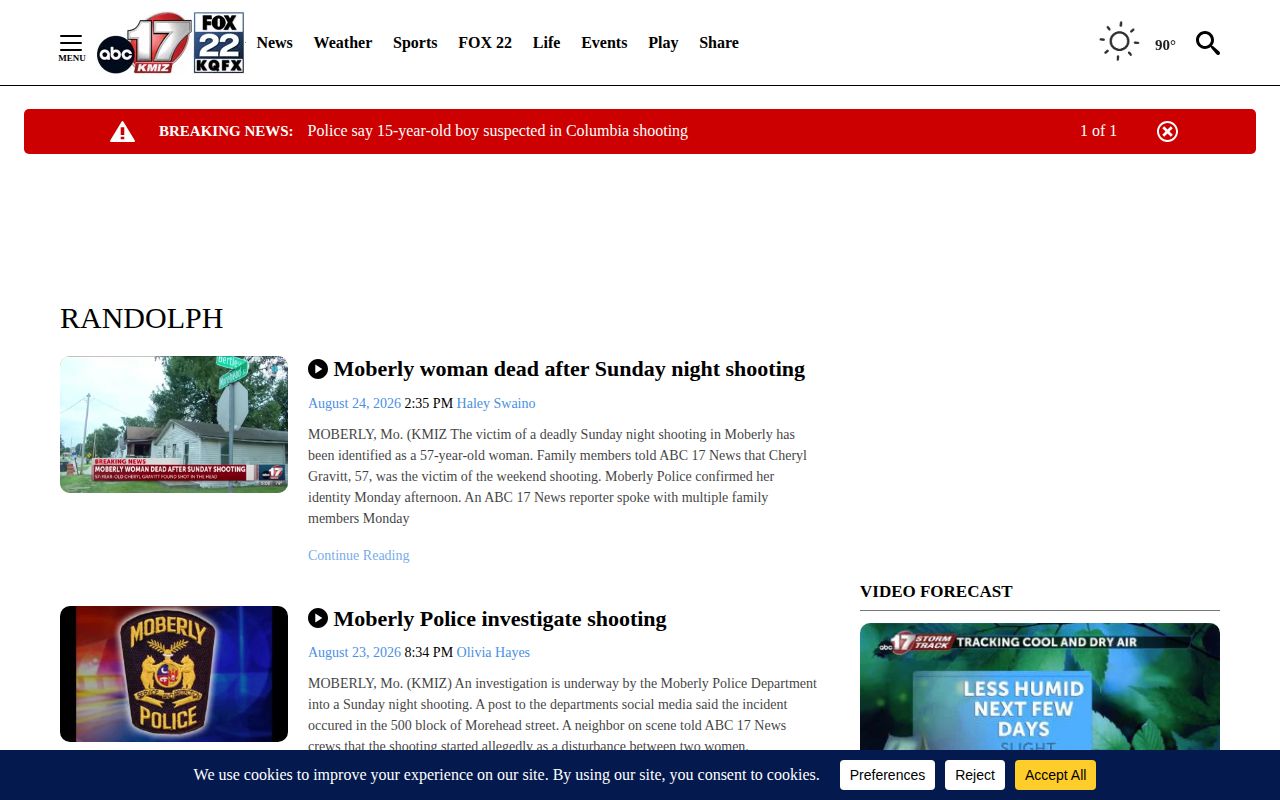Image resolution: width=1280 pixels, height=800 pixels.
Task: Open the Moberly house scene thumbnail
Action: pos(174,424)
